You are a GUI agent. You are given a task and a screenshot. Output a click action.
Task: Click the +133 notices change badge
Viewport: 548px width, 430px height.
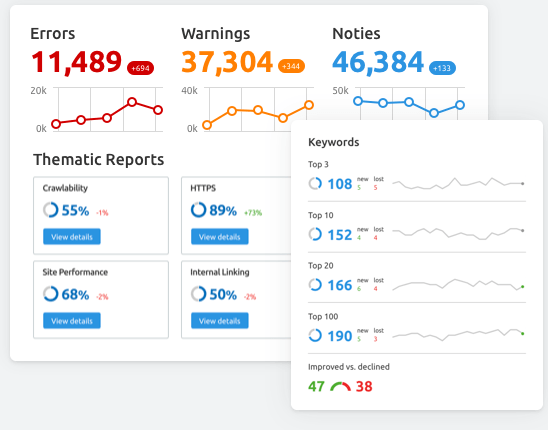(442, 68)
